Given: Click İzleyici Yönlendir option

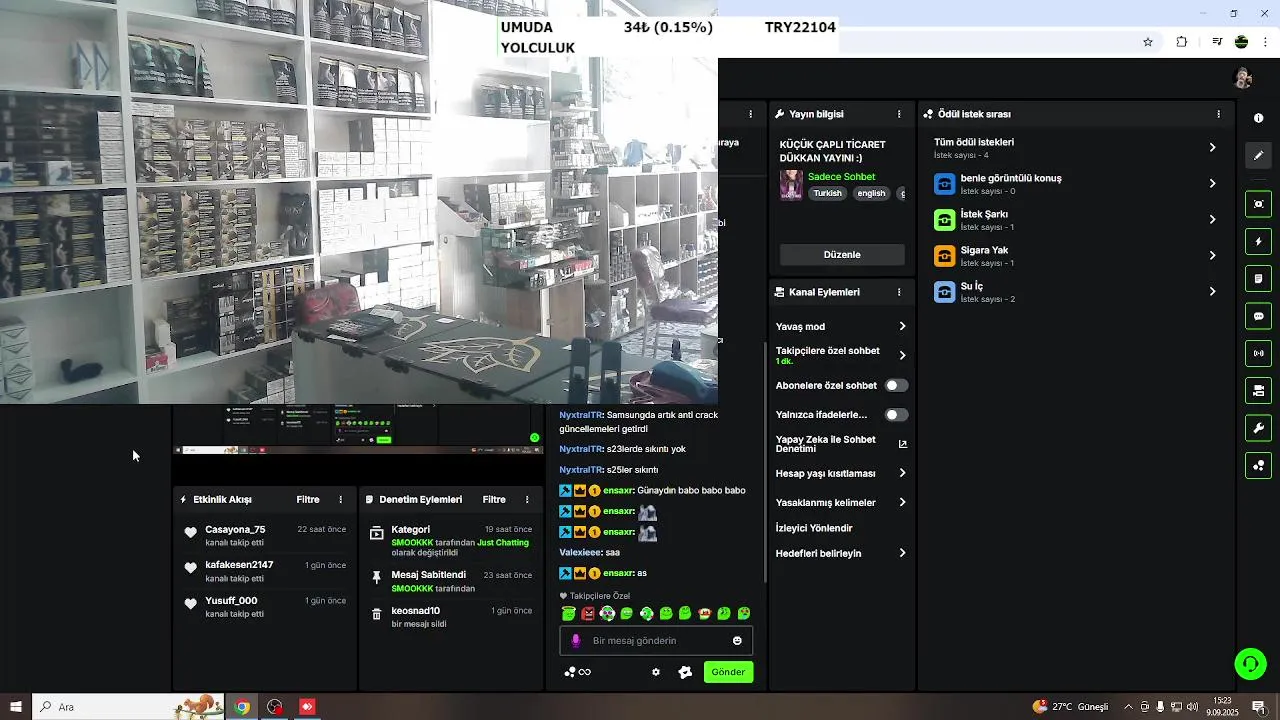Looking at the screenshot, I should [814, 528].
